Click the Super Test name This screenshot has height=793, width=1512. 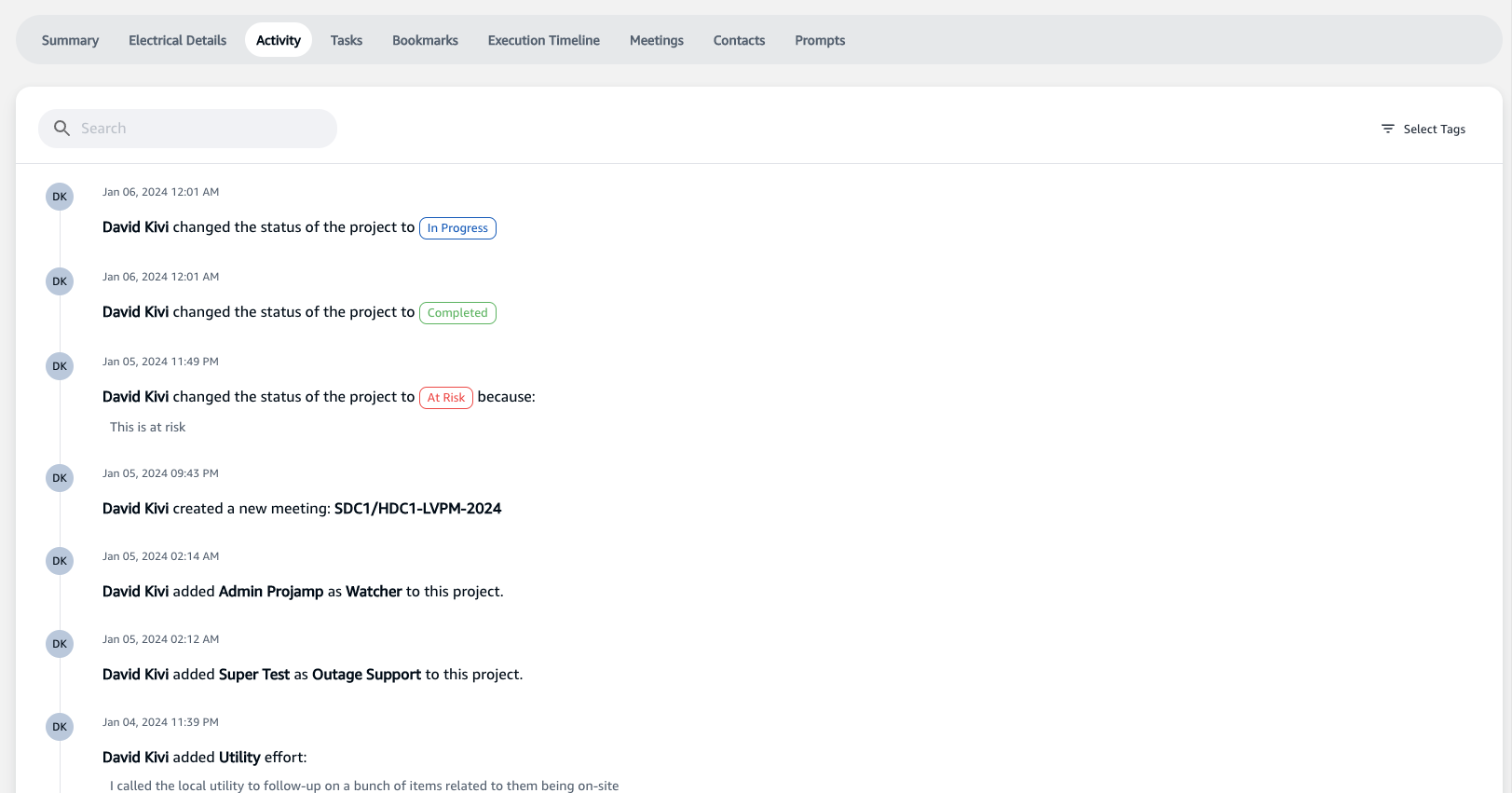(x=254, y=675)
